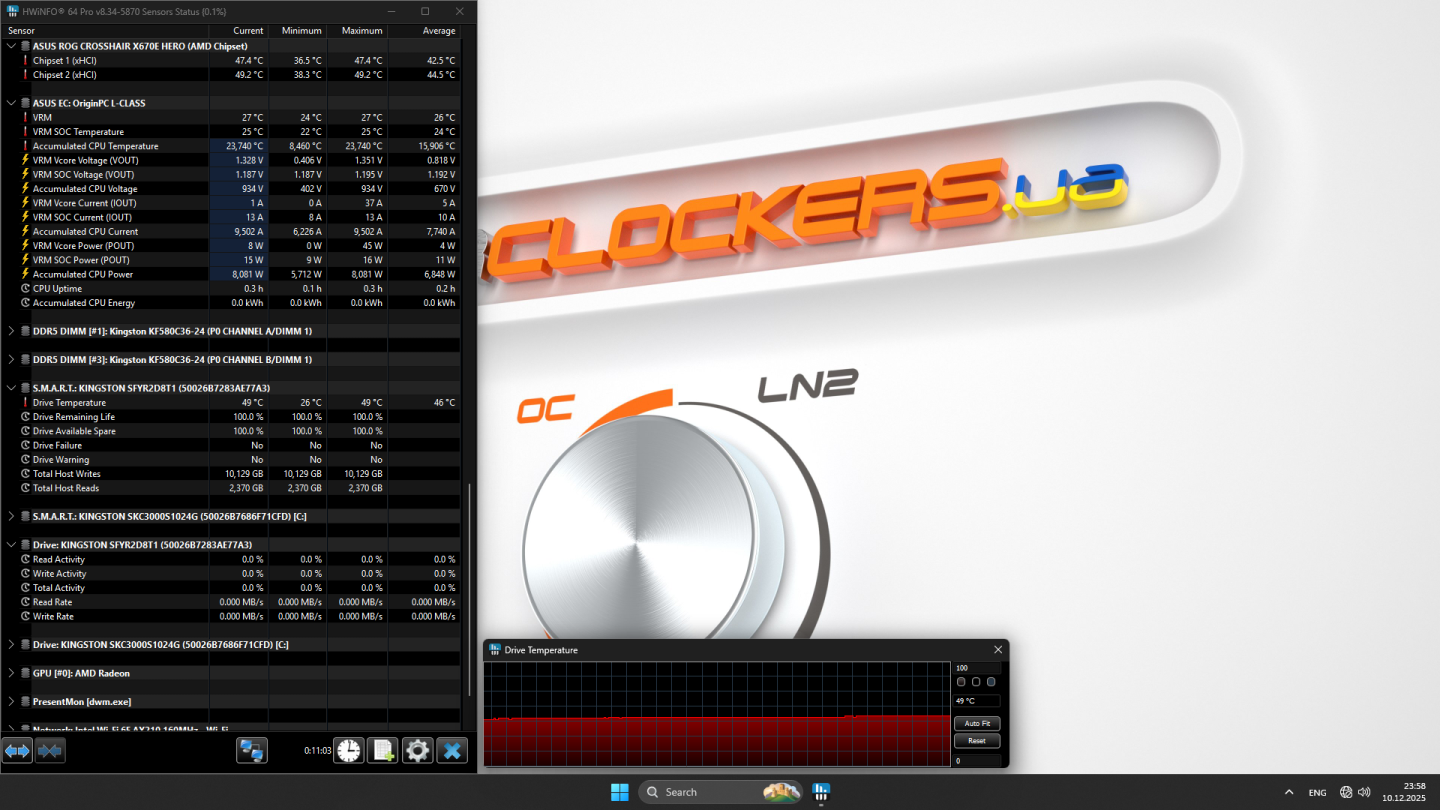Select the Drive Available Spare row label
Screen dimensions: 1440x810
[x=74, y=431]
